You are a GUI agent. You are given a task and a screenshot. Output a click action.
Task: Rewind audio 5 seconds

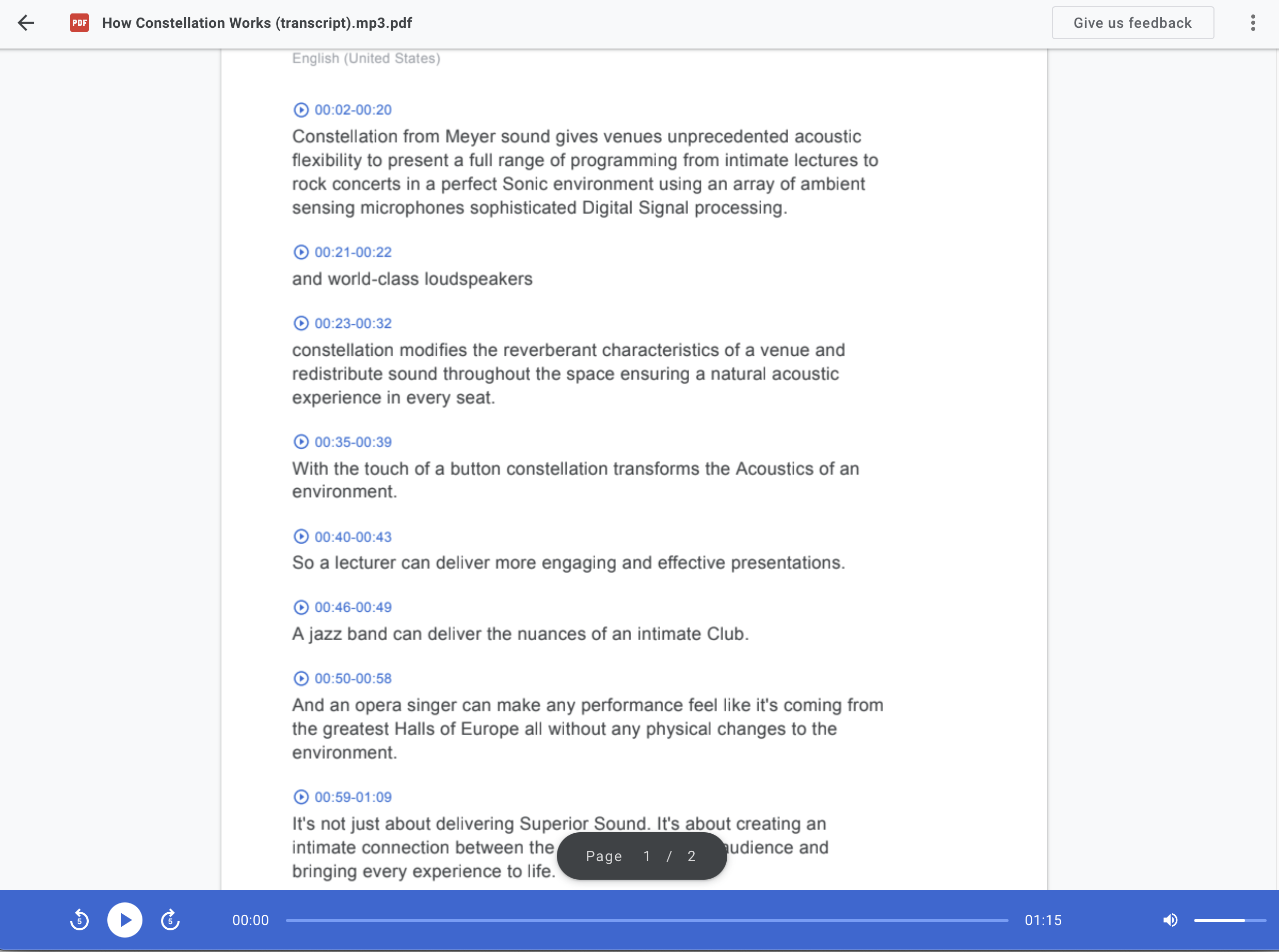coord(79,919)
